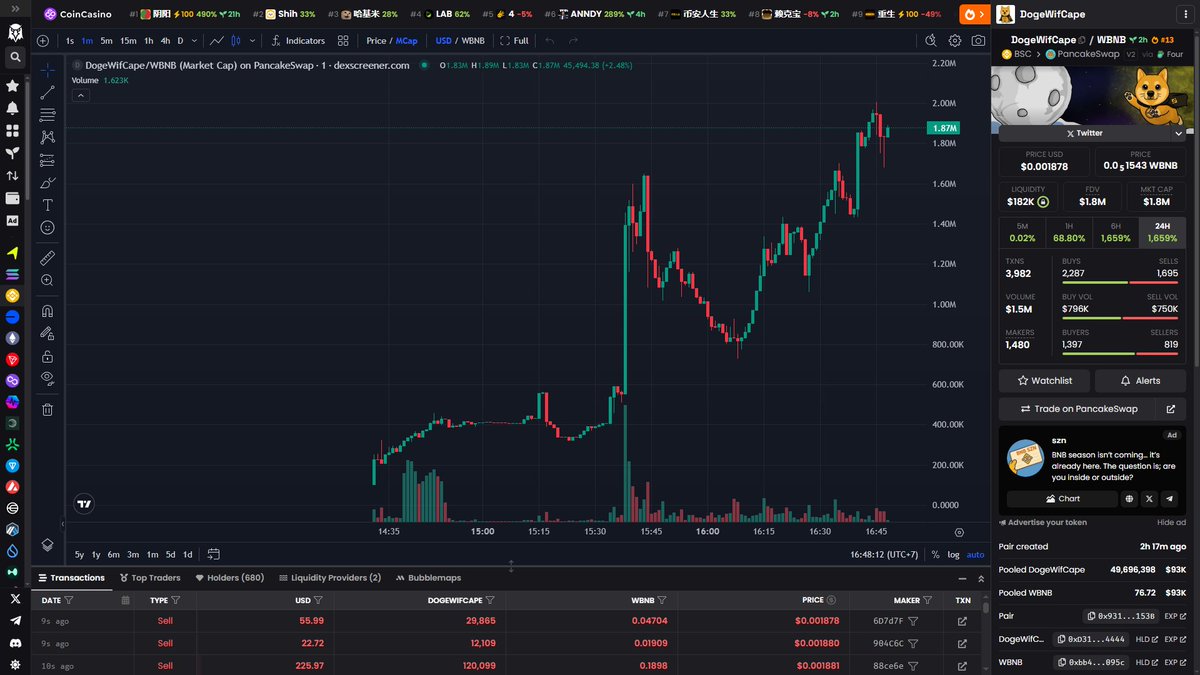Open the Twitter link button
Image resolution: width=1200 pixels, height=675 pixels.
pyautogui.click(x=1084, y=133)
